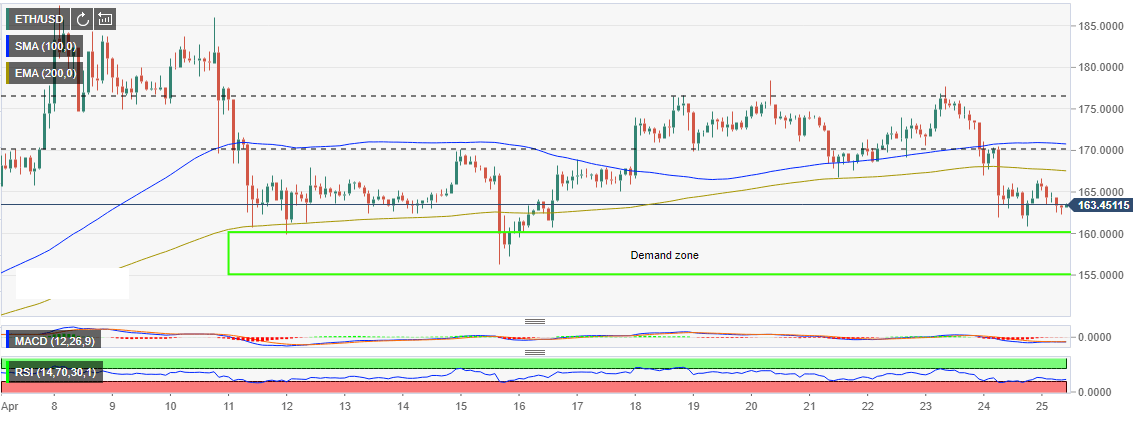Click the olive color bar beside EMA label

8,73
